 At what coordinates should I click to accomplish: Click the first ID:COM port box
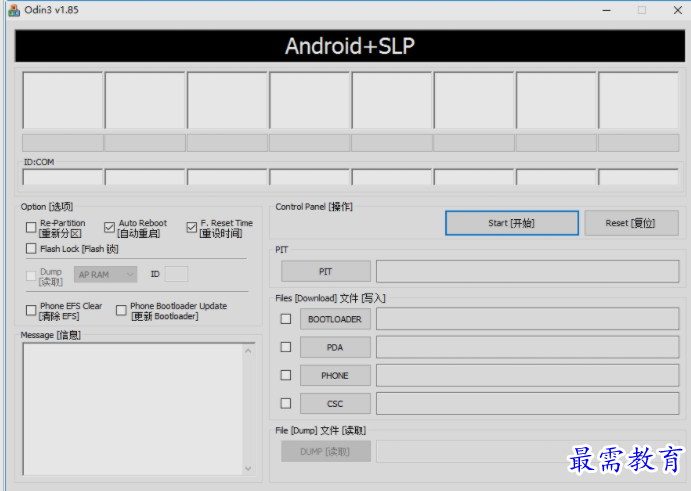pyautogui.click(x=63, y=177)
